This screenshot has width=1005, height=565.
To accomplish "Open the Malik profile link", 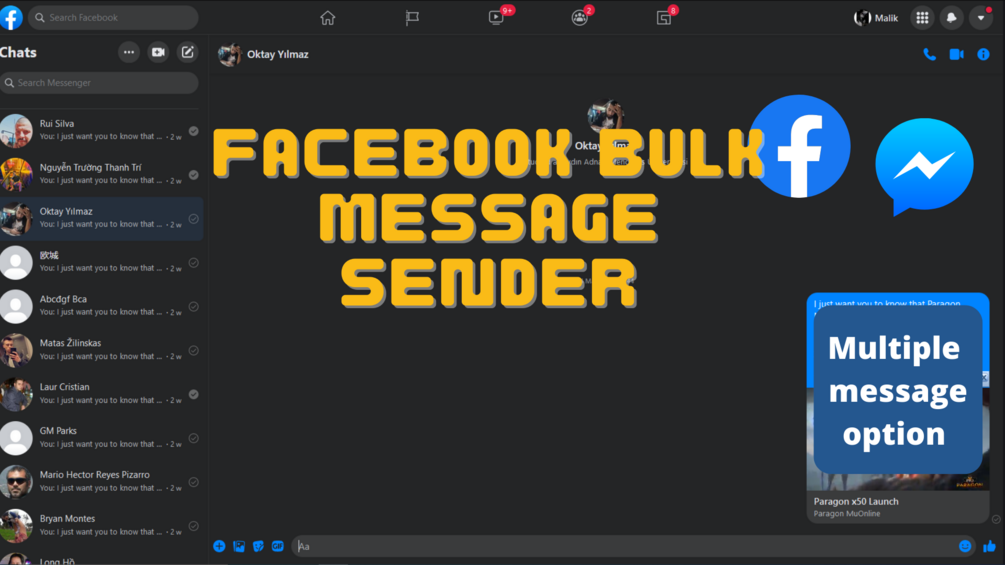I will pos(876,18).
